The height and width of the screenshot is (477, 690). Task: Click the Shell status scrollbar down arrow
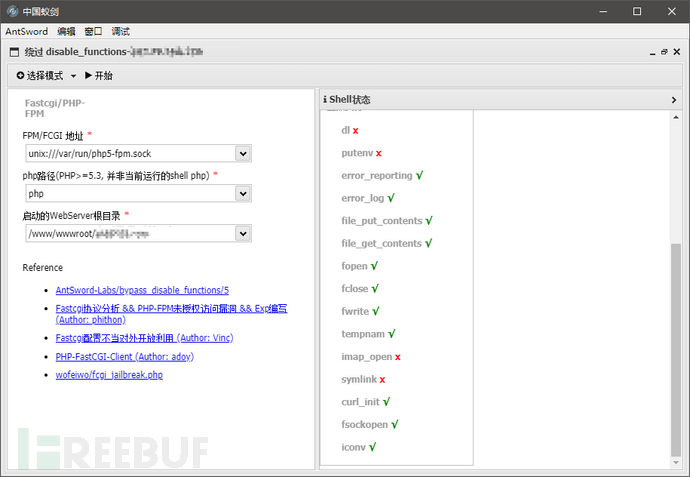676,462
